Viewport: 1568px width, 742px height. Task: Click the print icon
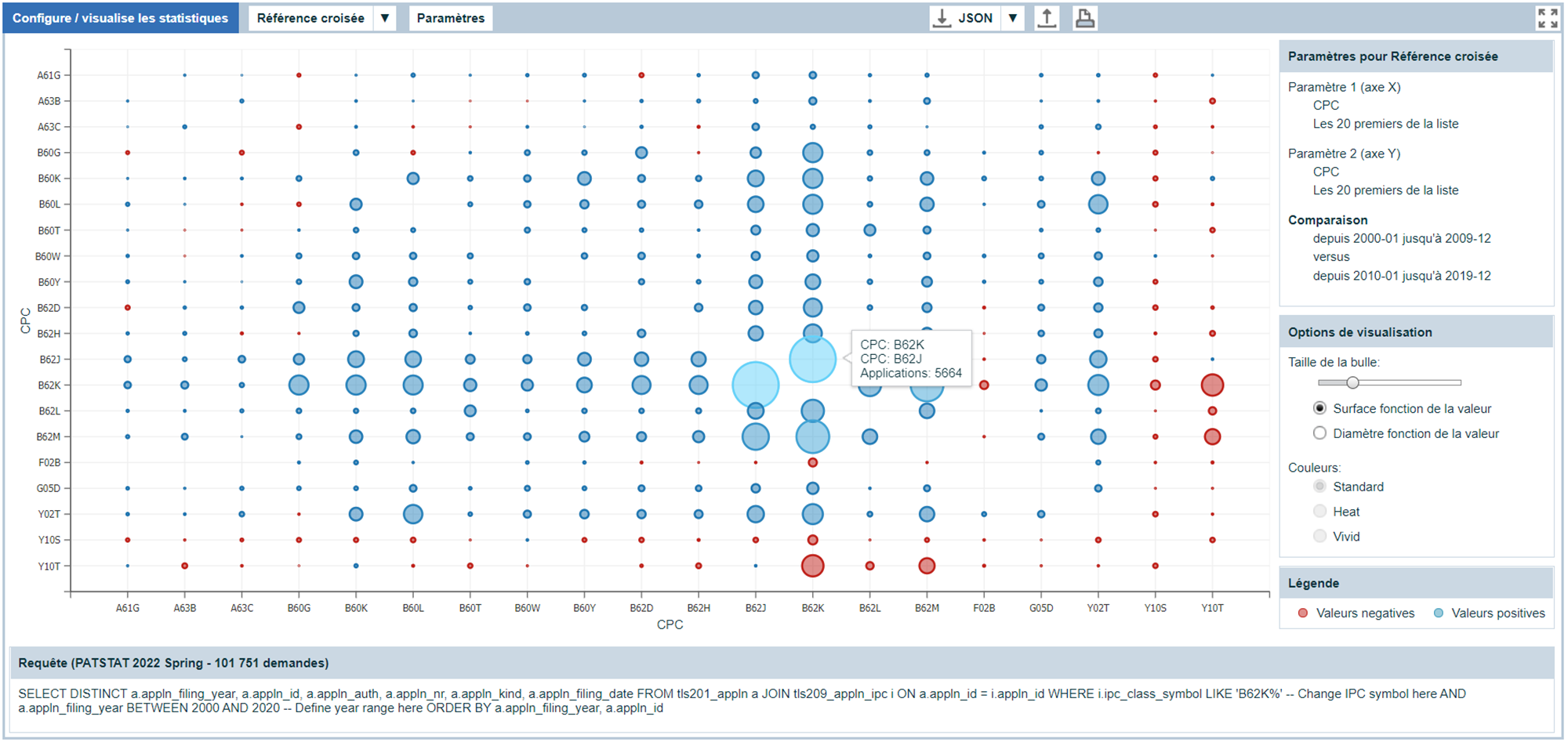coord(1084,18)
